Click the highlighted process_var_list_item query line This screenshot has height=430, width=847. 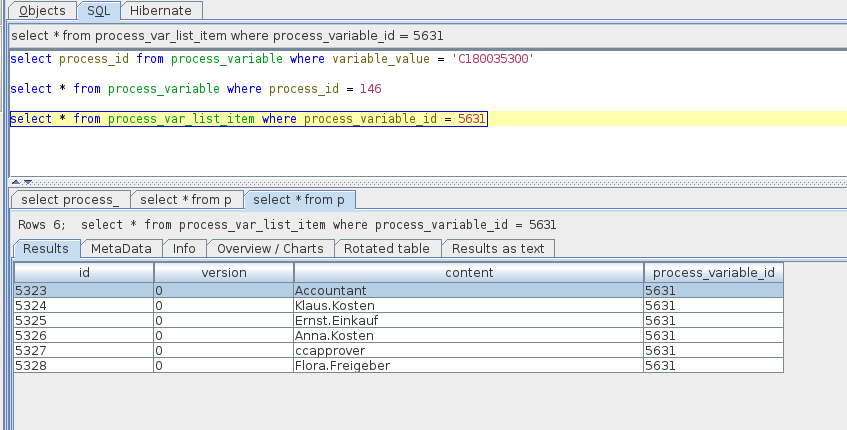(248, 119)
